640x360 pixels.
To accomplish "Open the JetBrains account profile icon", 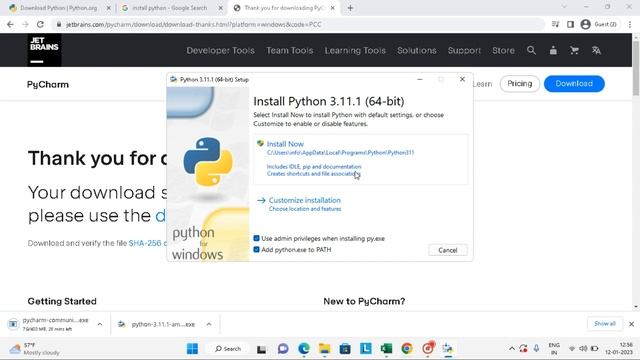I will 553,50.
